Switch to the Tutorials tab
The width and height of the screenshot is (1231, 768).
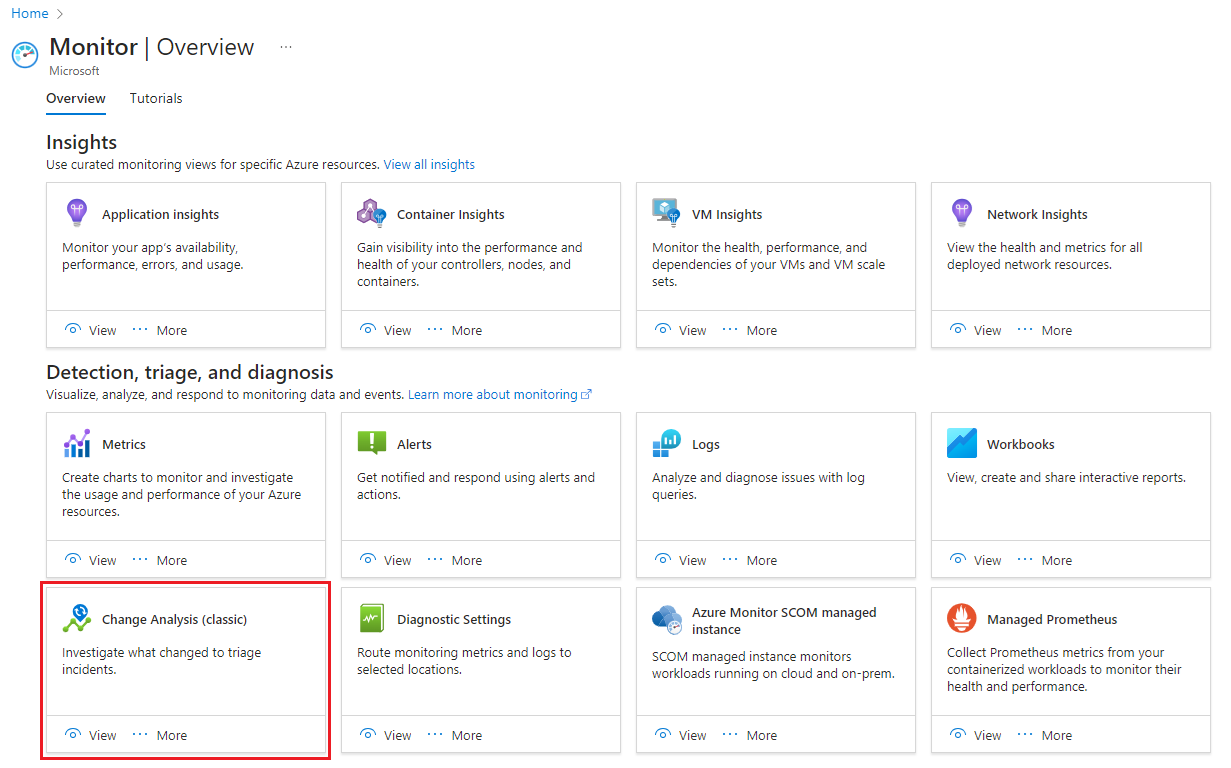156,98
